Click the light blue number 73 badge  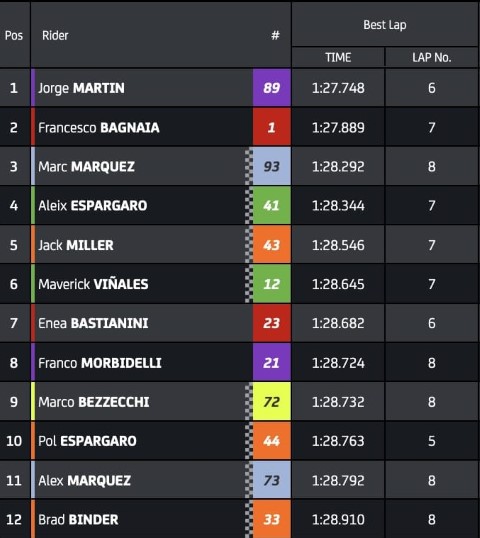point(272,480)
